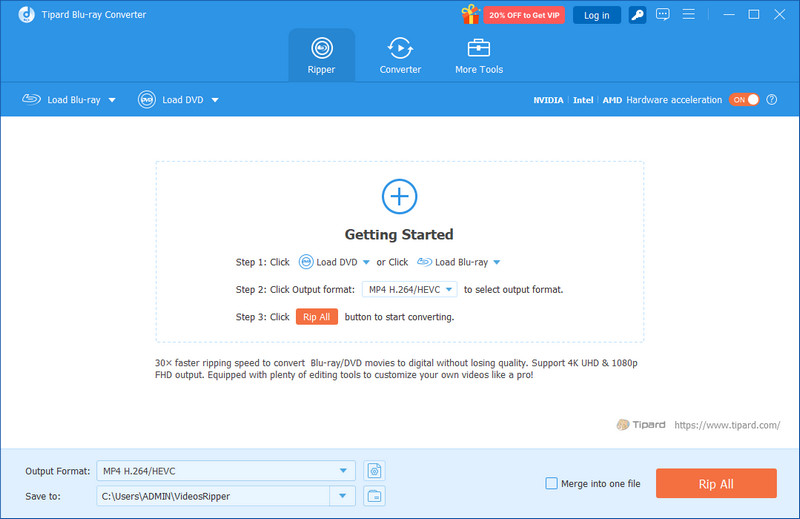The image size is (800, 519).
Task: Expand the Load DVD toolbar dropdown arrow
Action: click(215, 100)
